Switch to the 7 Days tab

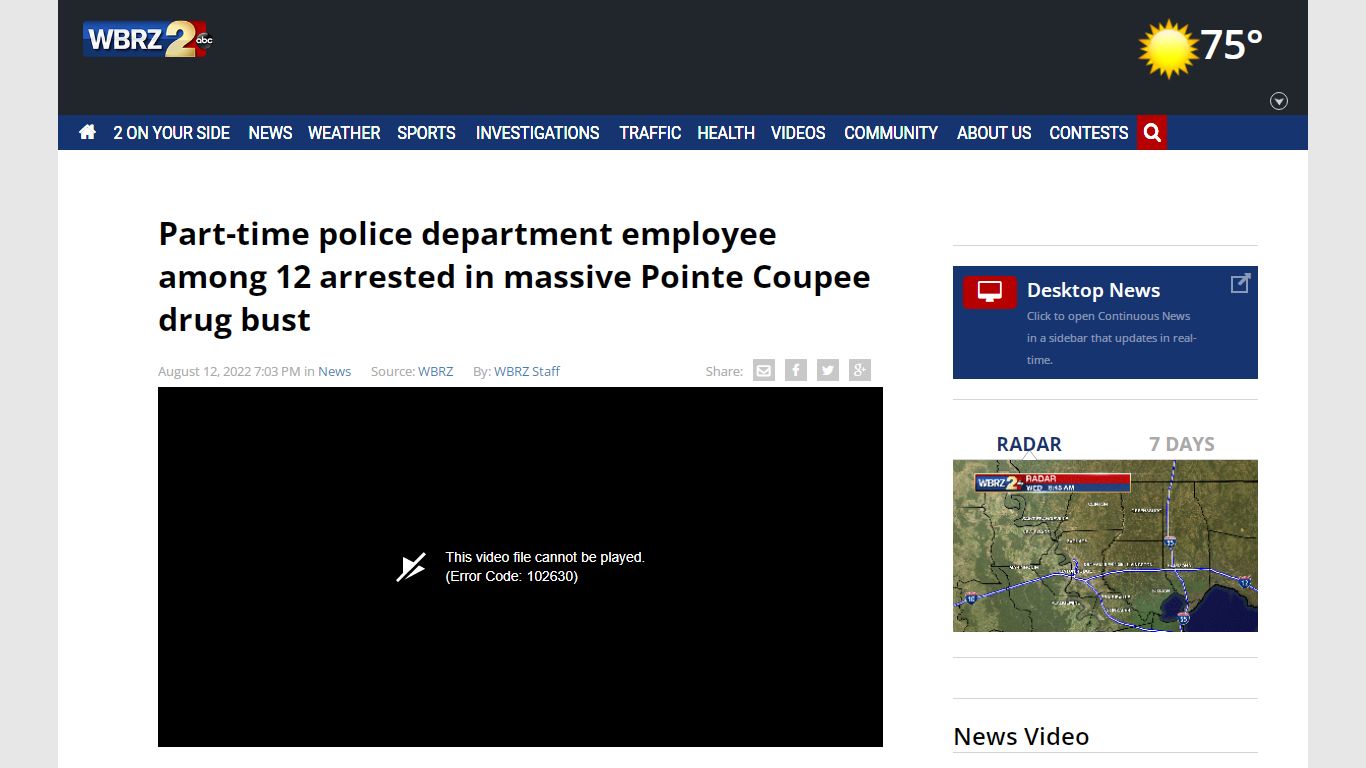click(1181, 444)
